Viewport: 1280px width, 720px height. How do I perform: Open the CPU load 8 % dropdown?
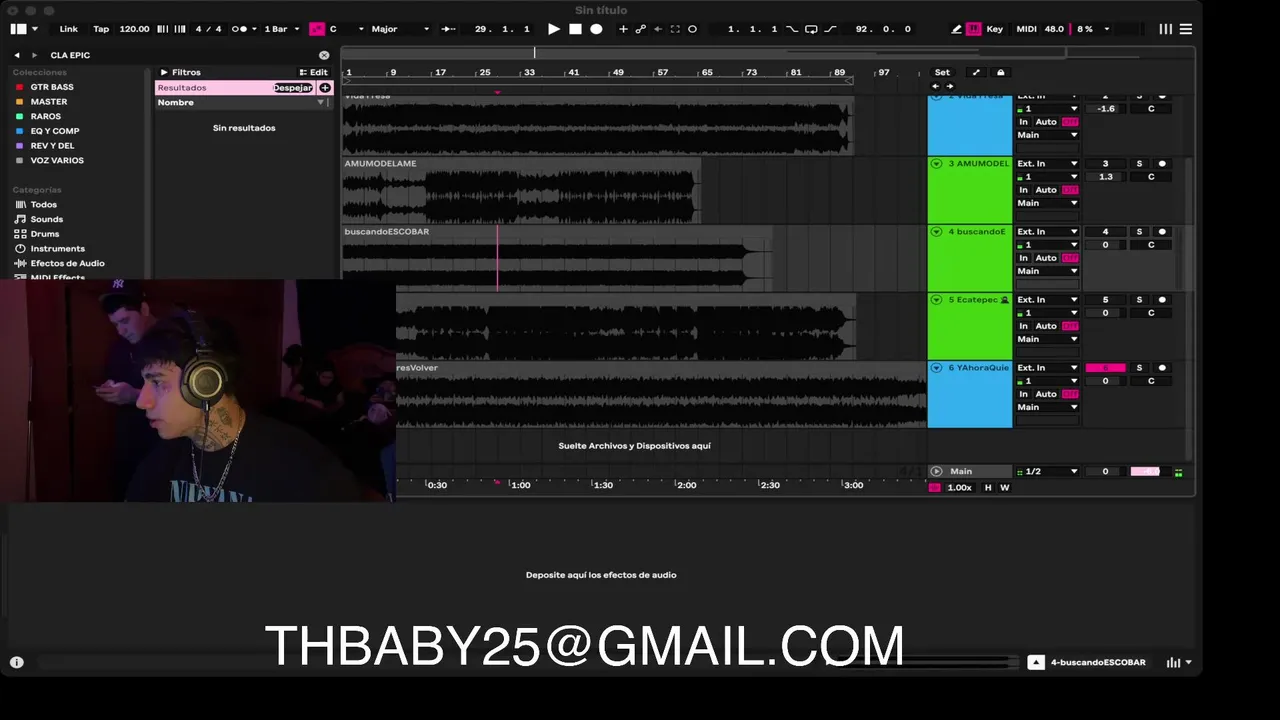click(x=1092, y=29)
